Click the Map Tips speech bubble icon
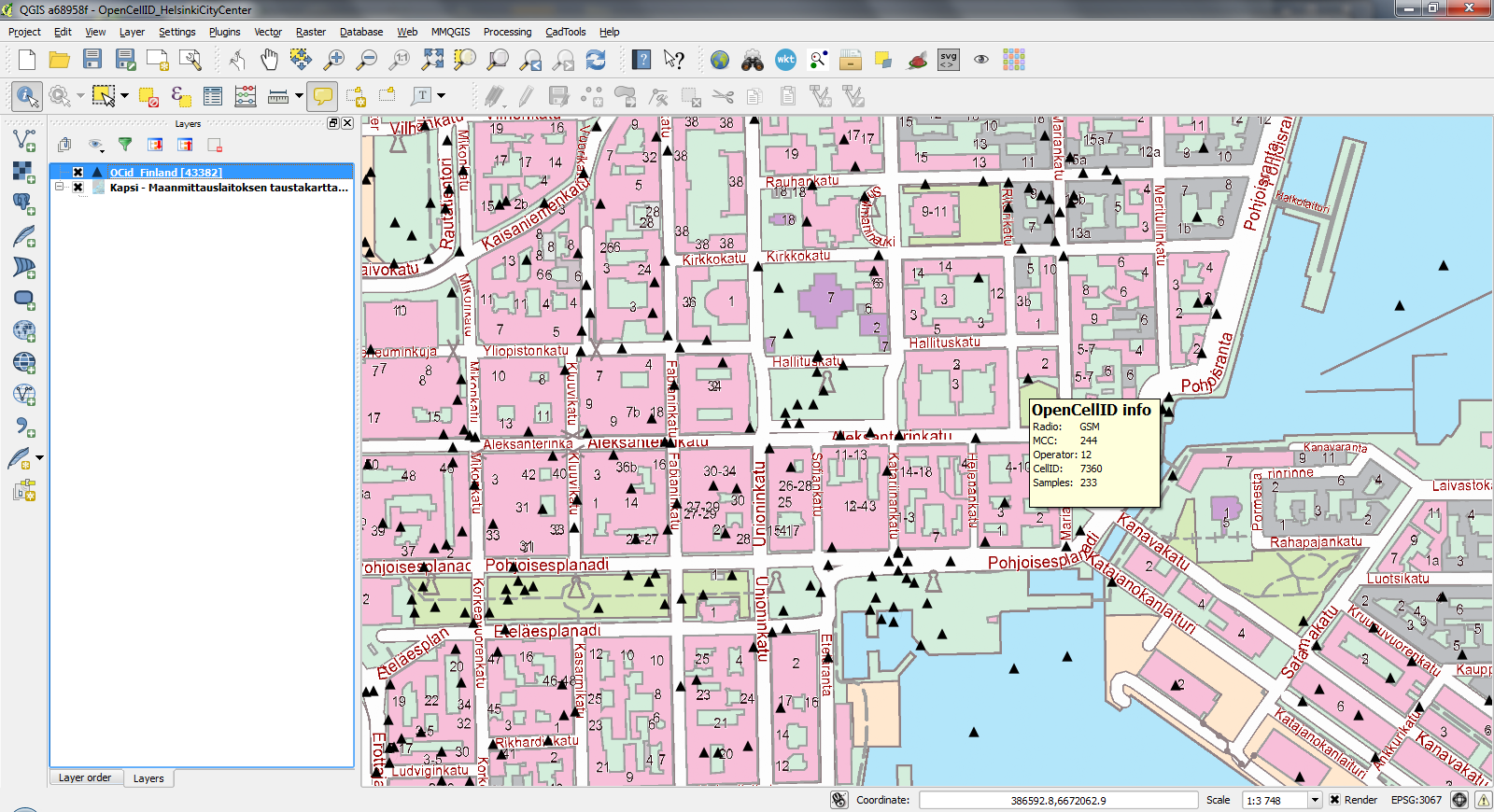This screenshot has width=1494, height=812. 323,96
